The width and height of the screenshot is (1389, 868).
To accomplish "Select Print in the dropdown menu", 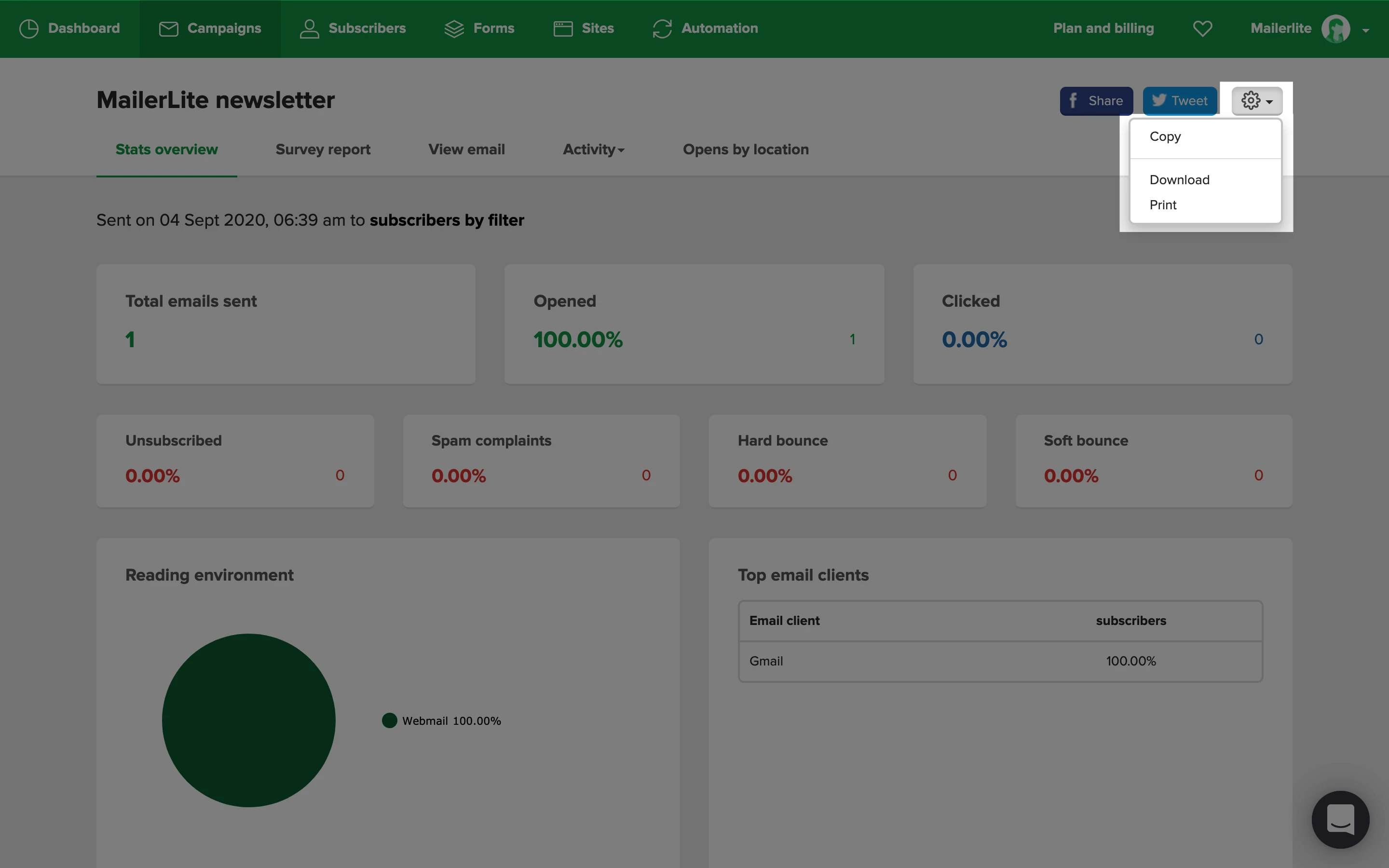I will (1163, 205).
